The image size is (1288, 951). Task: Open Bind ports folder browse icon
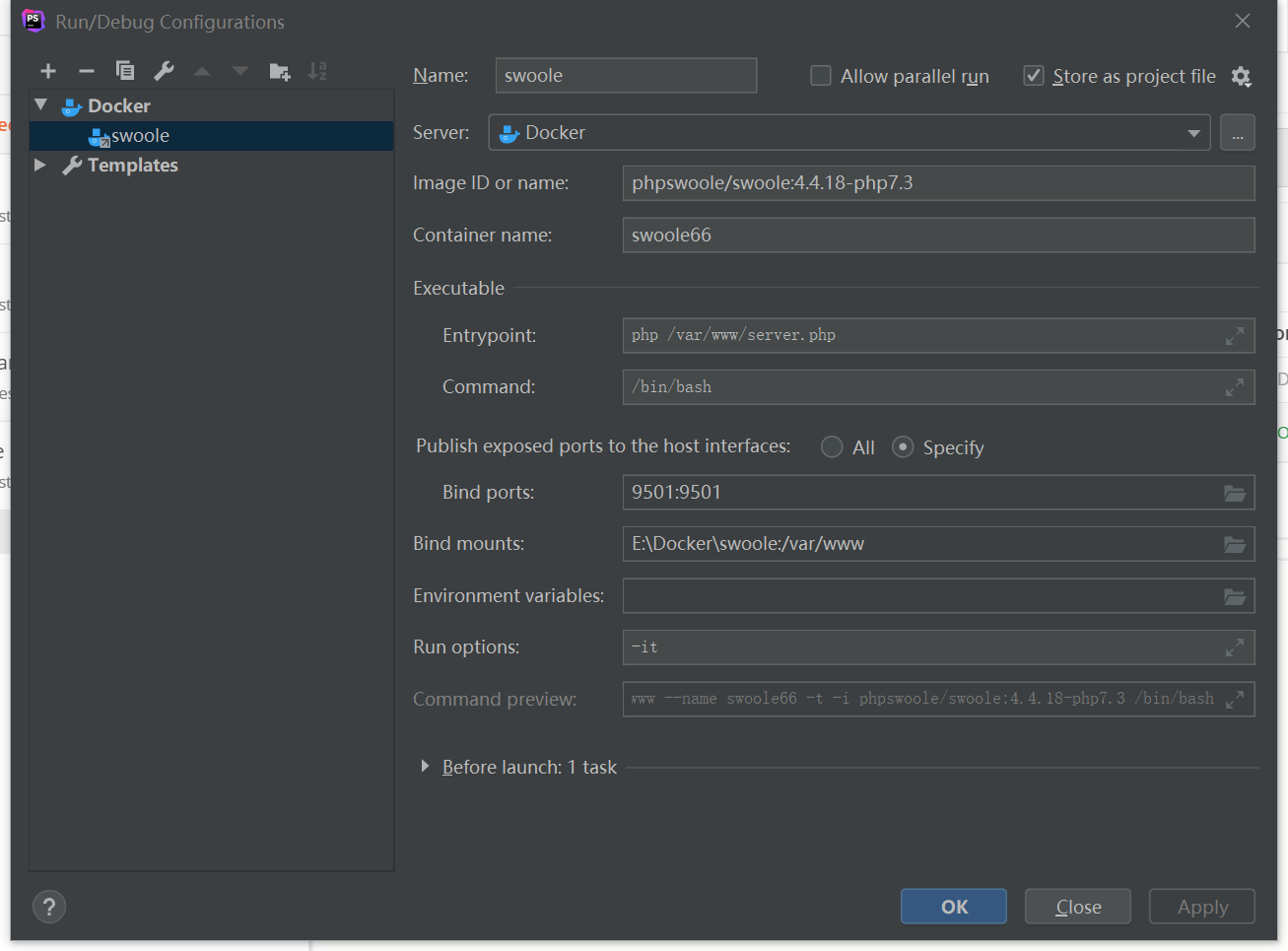[1235, 493]
